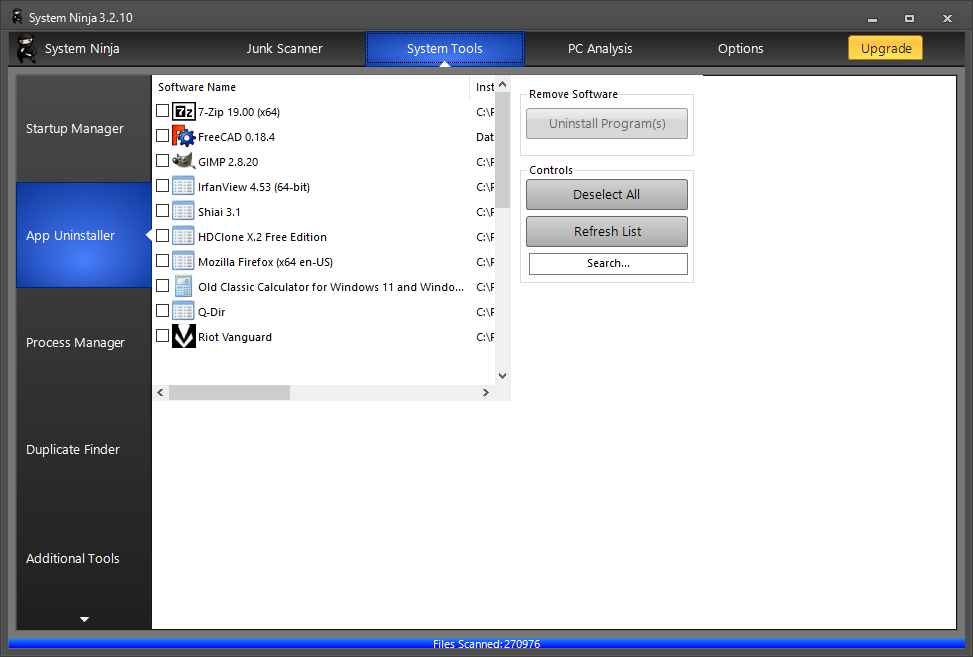The image size is (973, 657).
Task: Click the FreeCAD gear icon
Action: (184, 136)
